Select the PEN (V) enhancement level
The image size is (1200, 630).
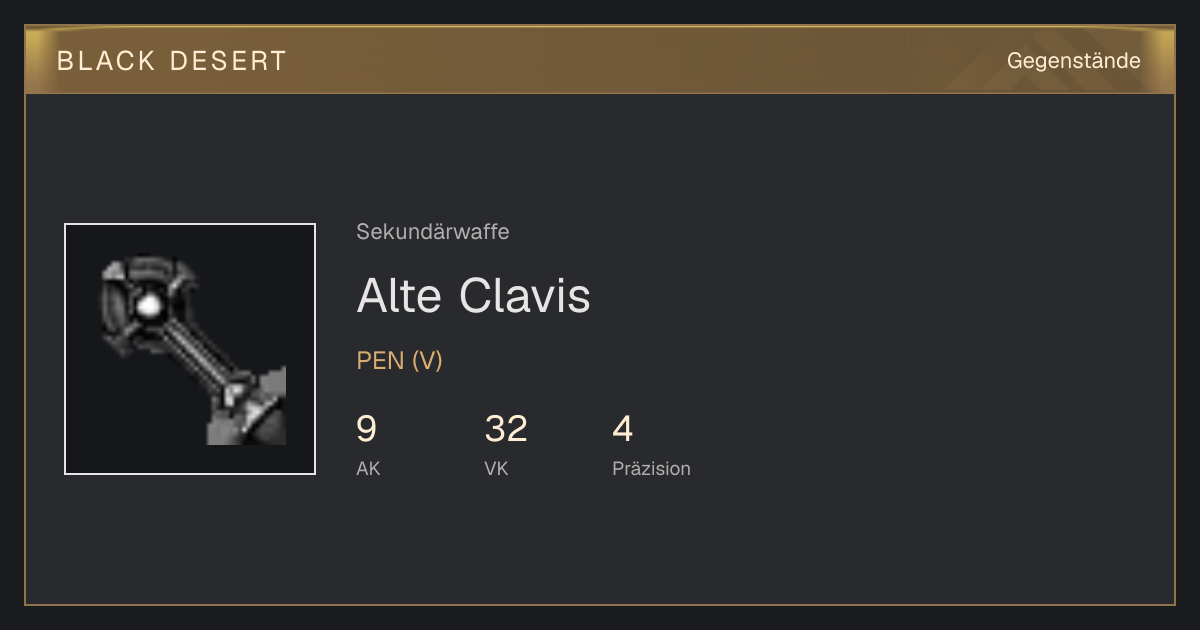[399, 361]
